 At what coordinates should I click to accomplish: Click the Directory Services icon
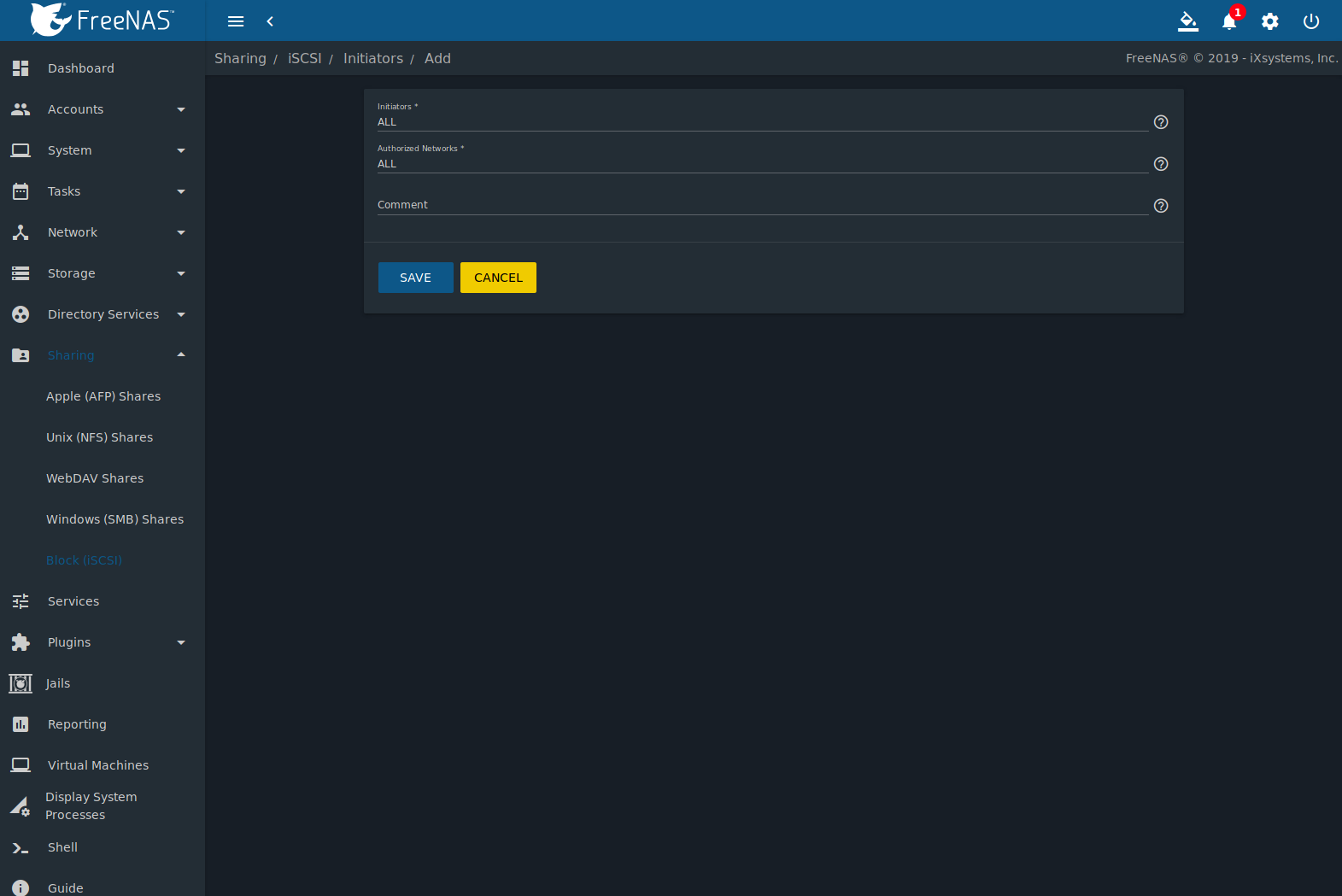coord(21,314)
